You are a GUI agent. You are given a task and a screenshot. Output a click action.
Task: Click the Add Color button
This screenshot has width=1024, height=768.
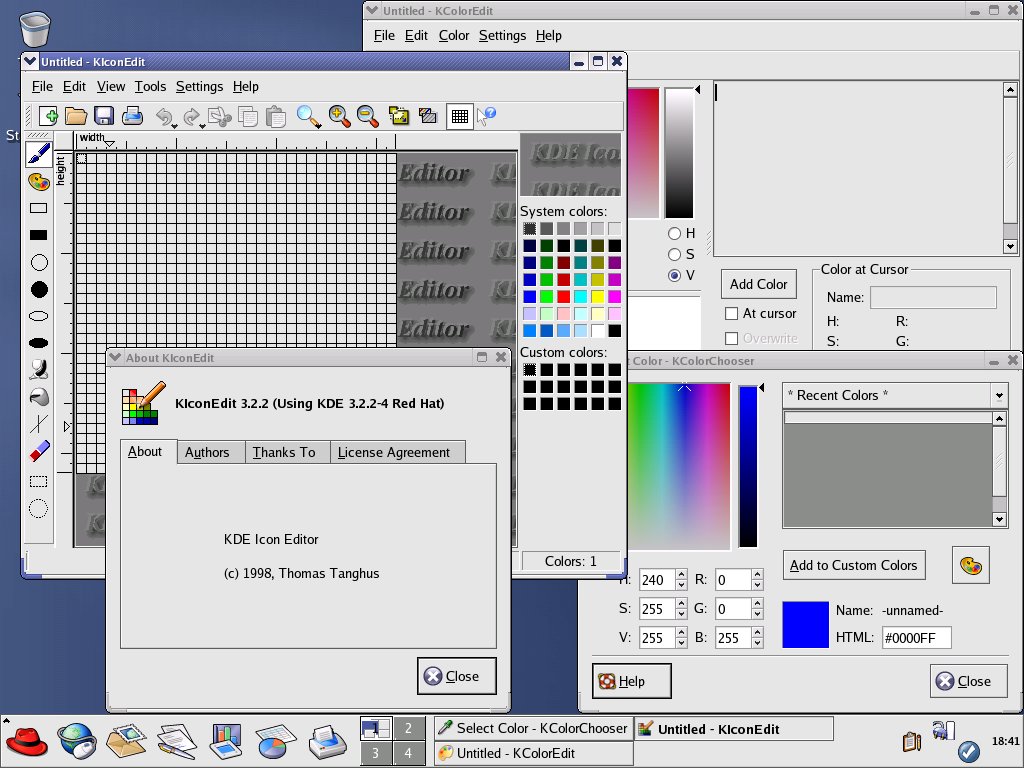758,284
